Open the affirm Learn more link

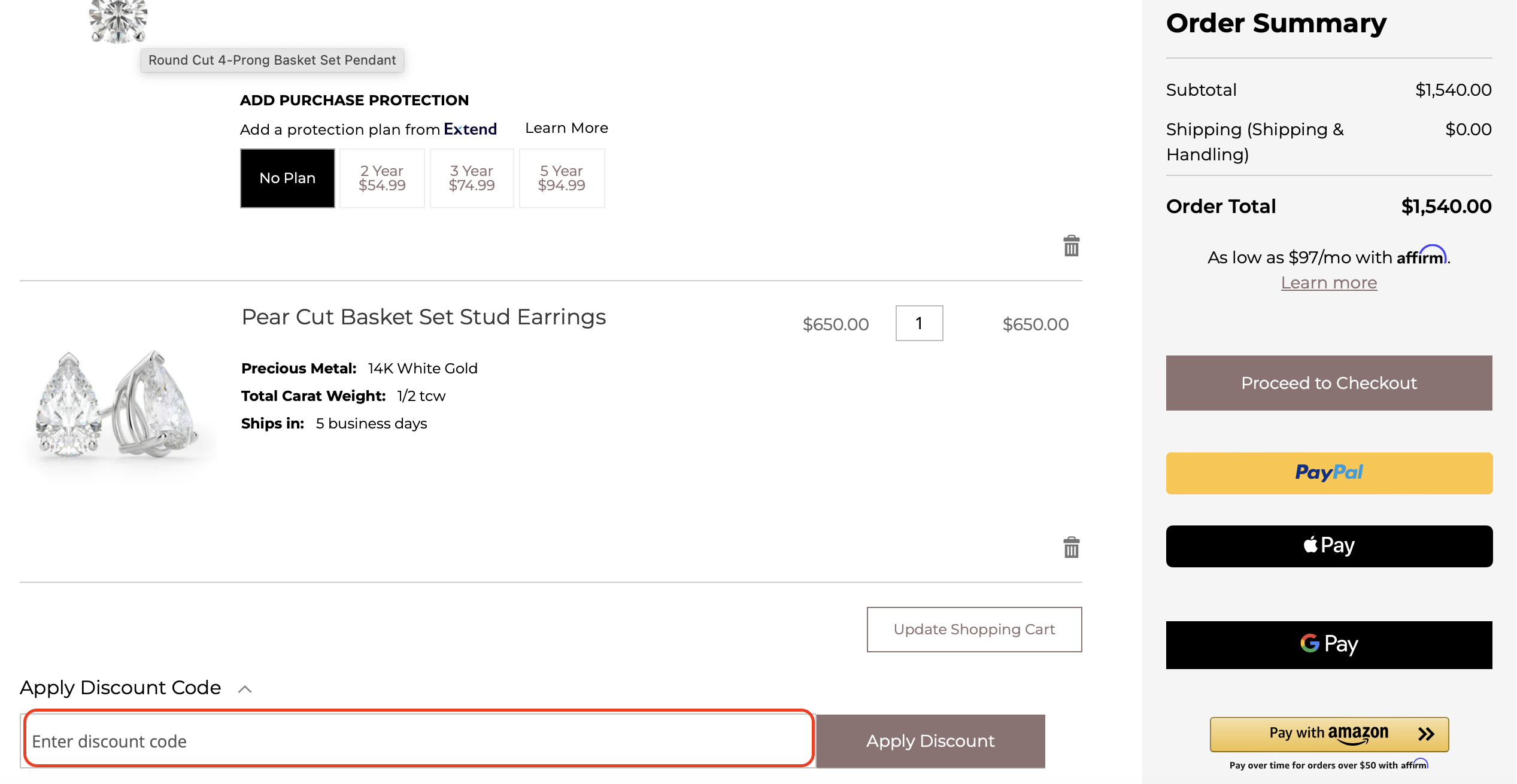pyautogui.click(x=1328, y=282)
